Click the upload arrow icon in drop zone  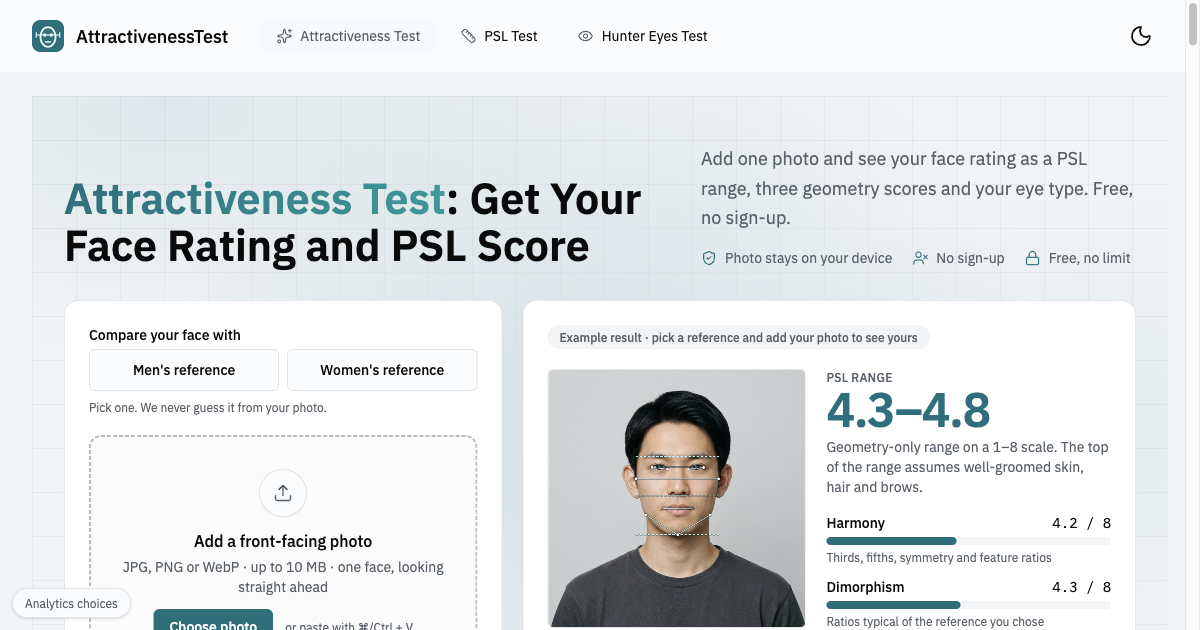(x=283, y=493)
